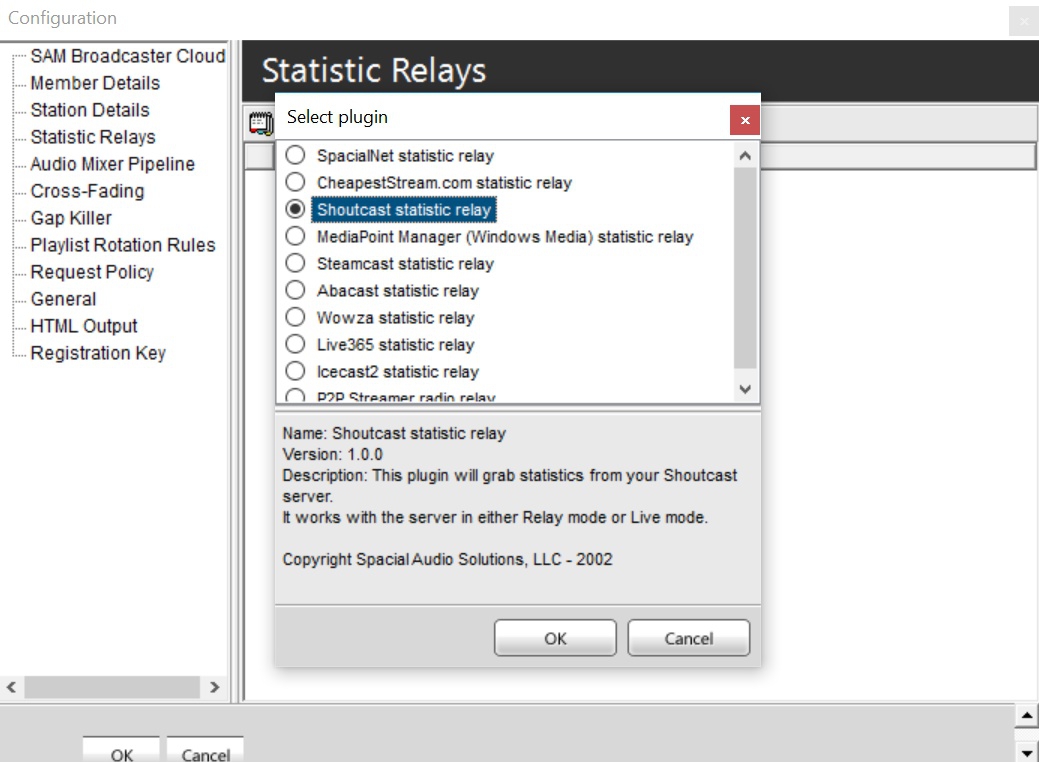Image resolution: width=1039 pixels, height=762 pixels.
Task: Cancel the Select plugin dialog
Action: click(688, 638)
